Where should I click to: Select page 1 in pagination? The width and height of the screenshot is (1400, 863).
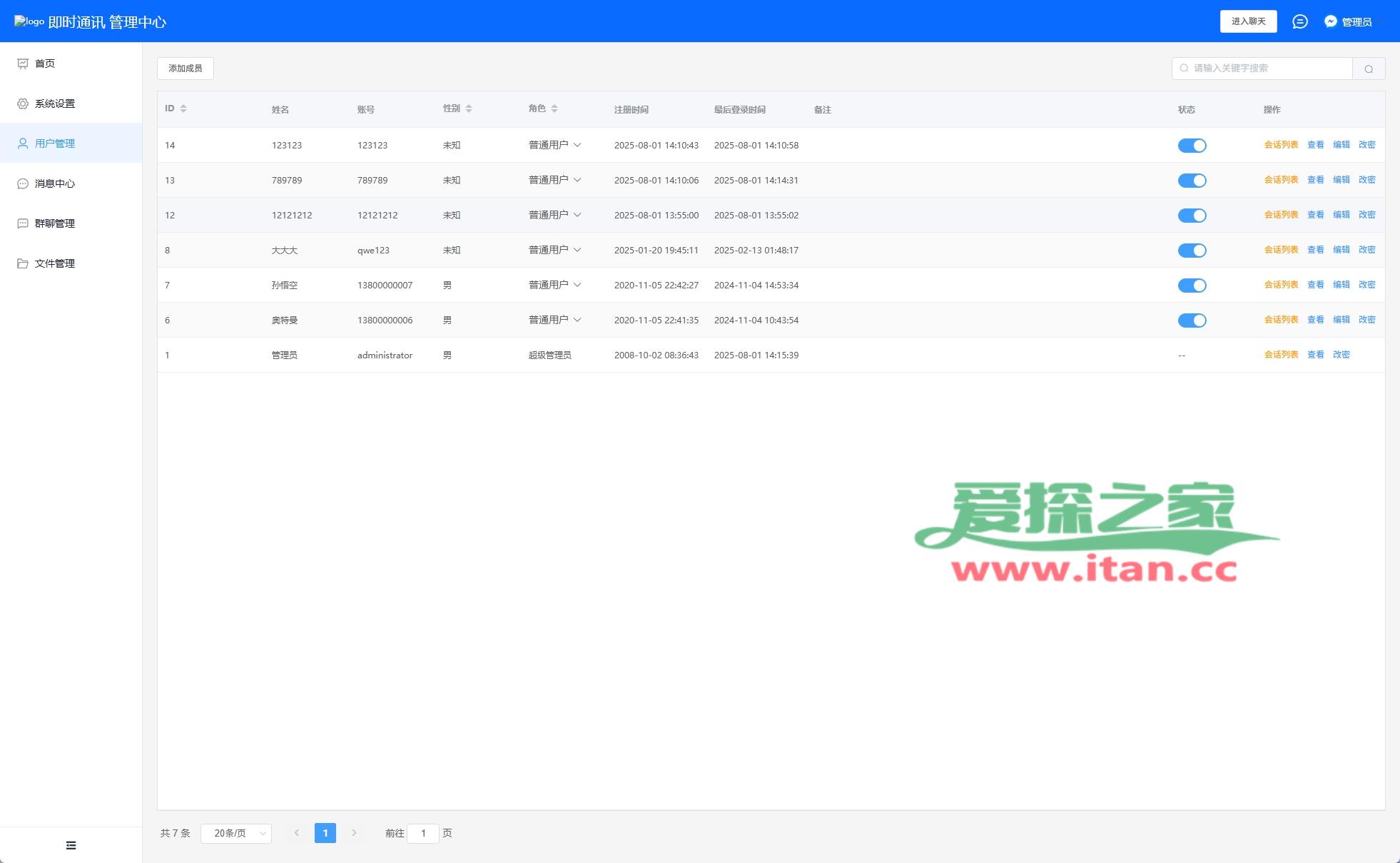[x=325, y=833]
